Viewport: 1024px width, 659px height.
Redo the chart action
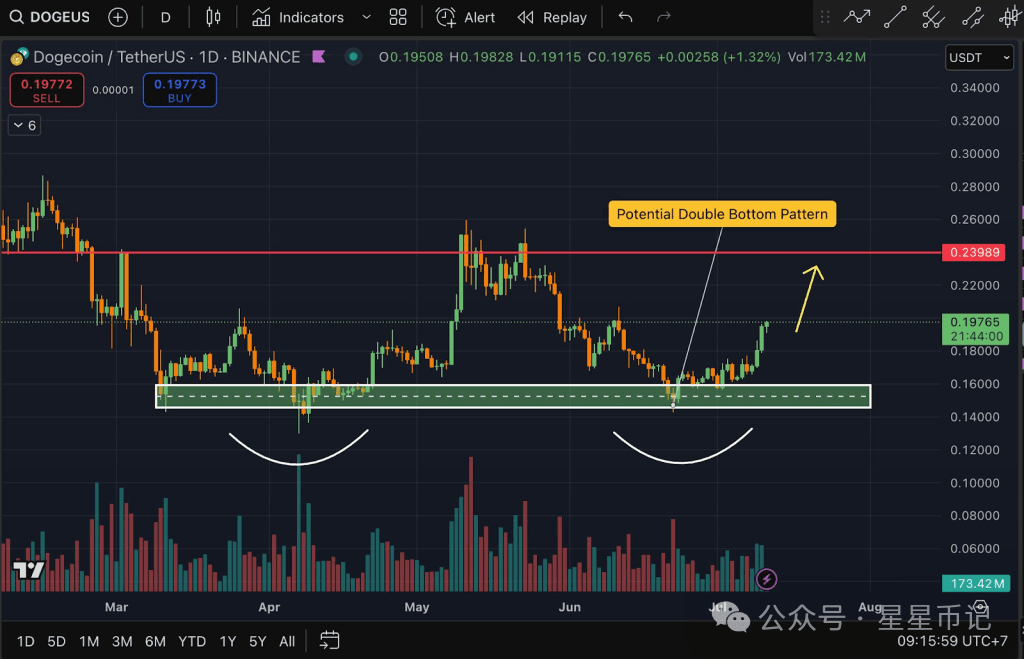click(x=664, y=17)
